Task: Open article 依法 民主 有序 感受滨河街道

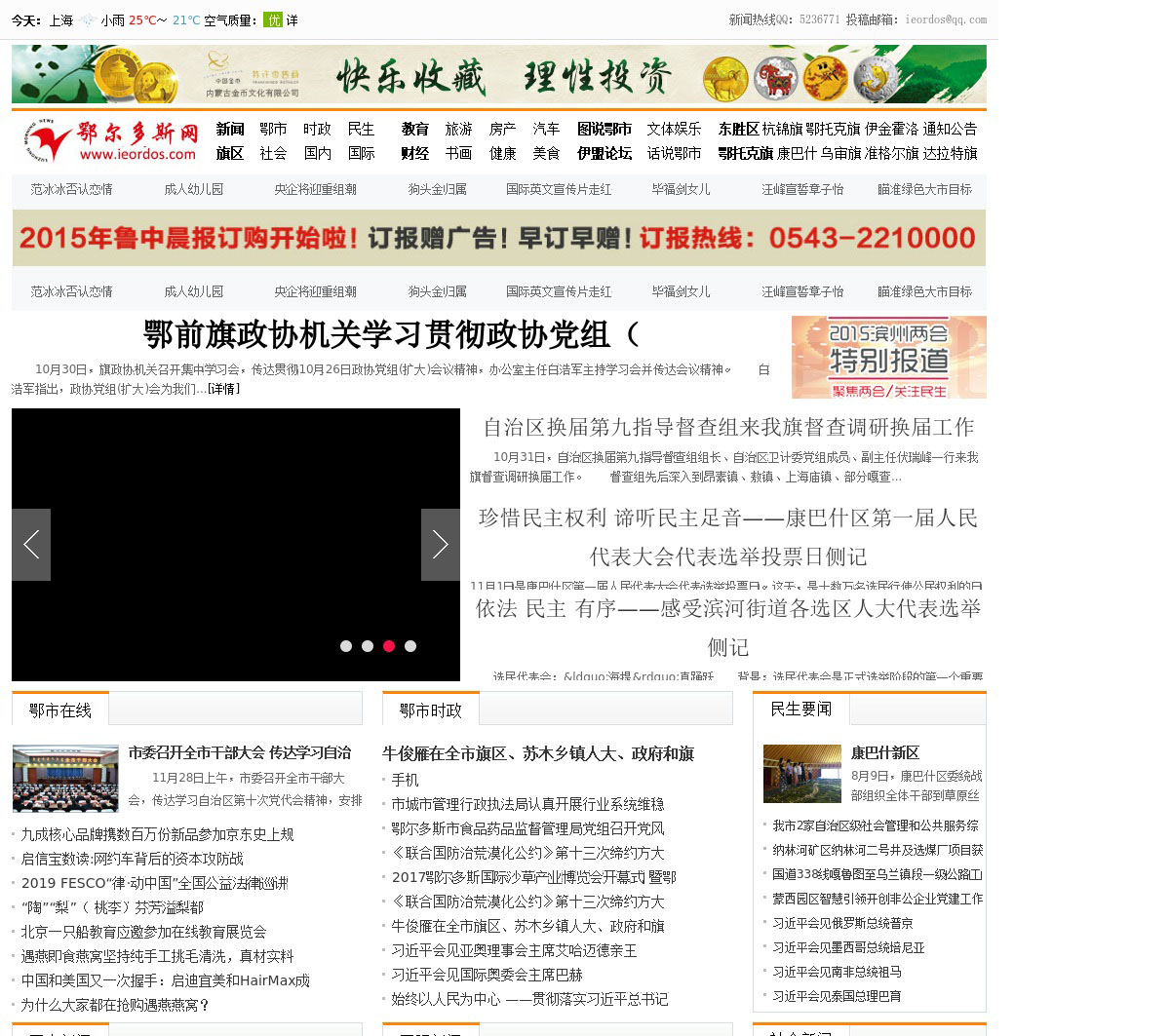Action: click(728, 628)
